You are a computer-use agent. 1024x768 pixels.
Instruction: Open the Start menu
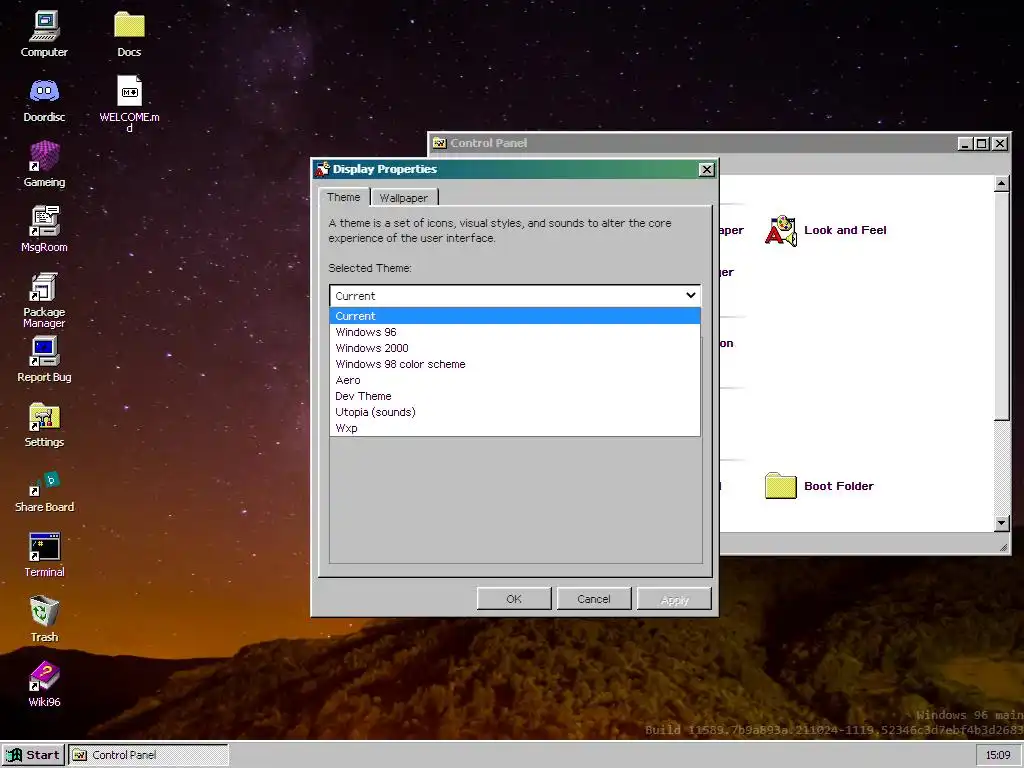point(33,755)
